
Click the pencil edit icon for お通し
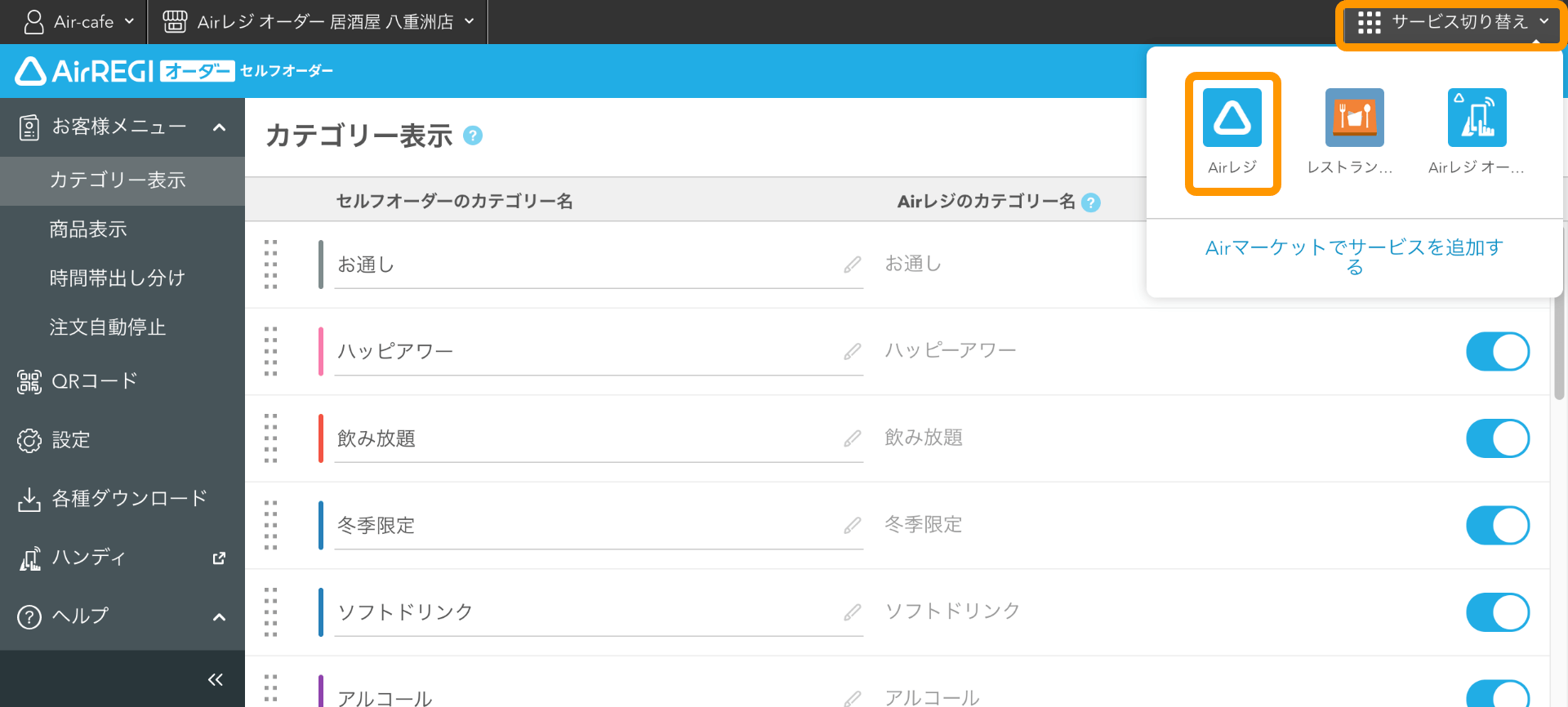[853, 265]
